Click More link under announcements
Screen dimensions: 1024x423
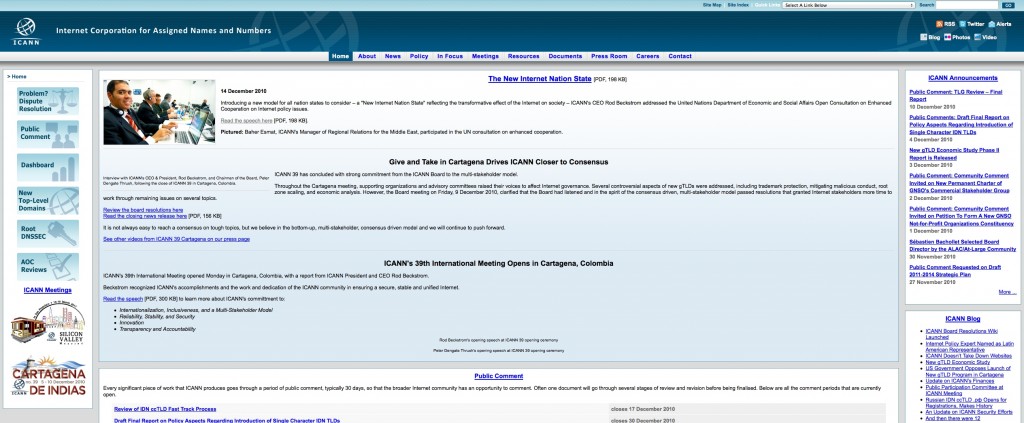coord(1007,292)
